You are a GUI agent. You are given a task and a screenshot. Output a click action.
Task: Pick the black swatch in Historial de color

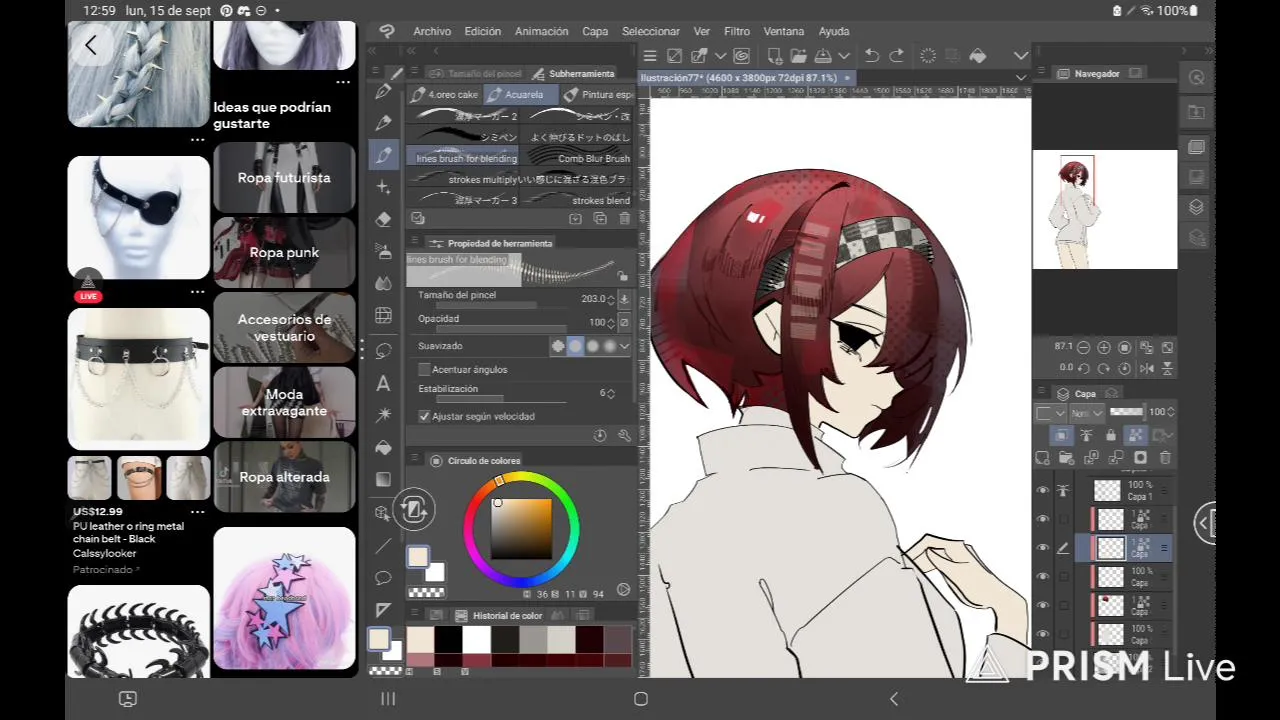click(448, 639)
